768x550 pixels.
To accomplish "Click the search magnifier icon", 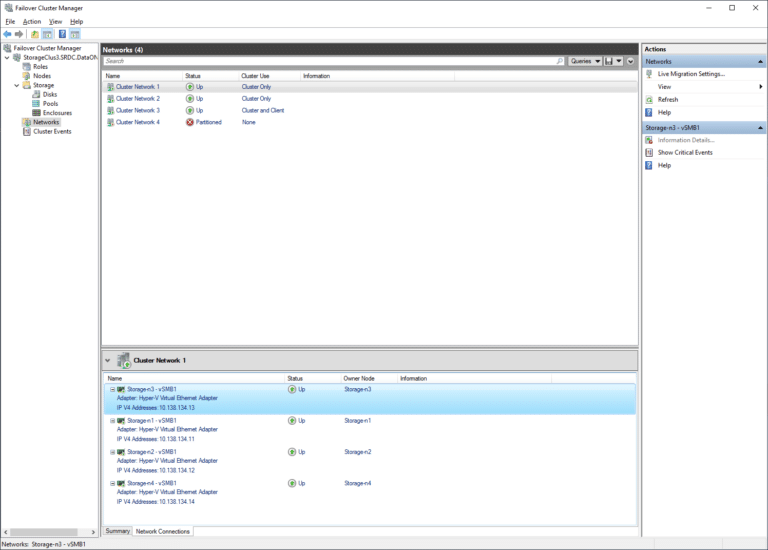I will [x=560, y=61].
